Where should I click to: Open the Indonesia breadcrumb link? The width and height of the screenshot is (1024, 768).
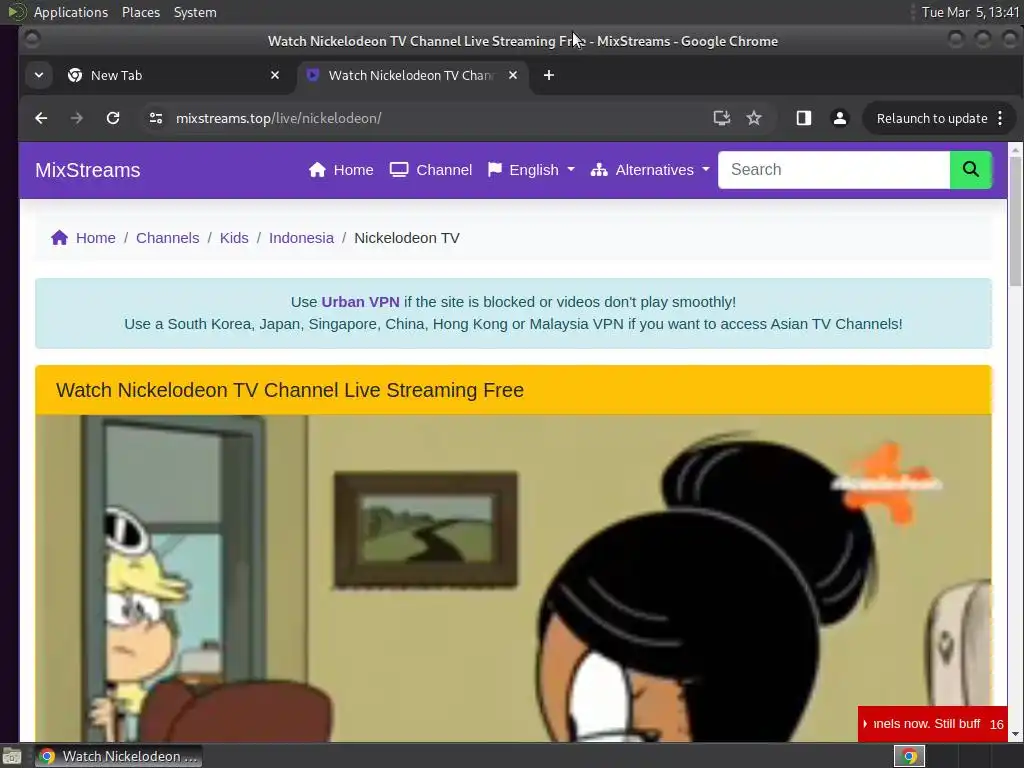[x=301, y=238]
